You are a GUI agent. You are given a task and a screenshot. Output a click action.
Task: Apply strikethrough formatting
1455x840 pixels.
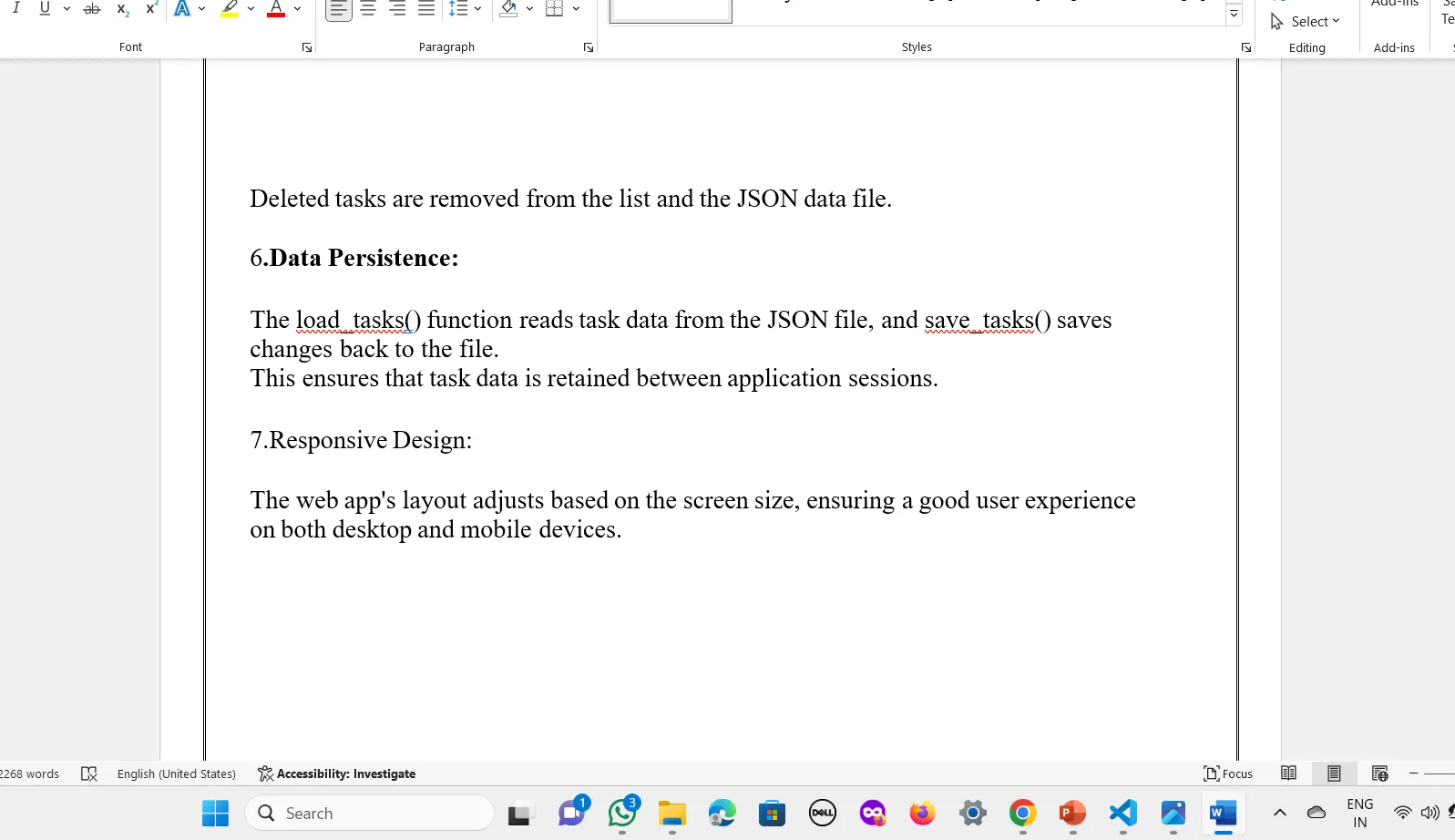tap(92, 9)
